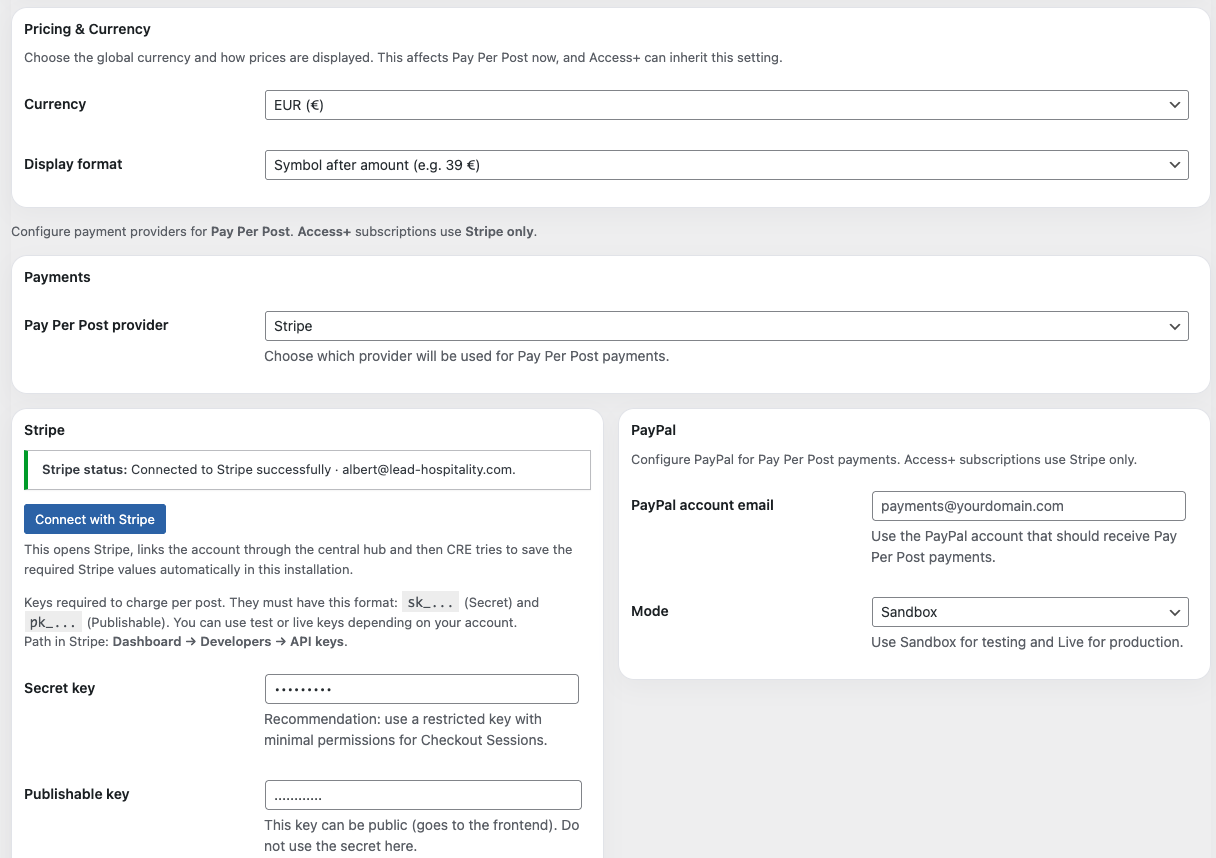Click the PayPal account email field
The image size is (1216, 858).
pos(1029,506)
